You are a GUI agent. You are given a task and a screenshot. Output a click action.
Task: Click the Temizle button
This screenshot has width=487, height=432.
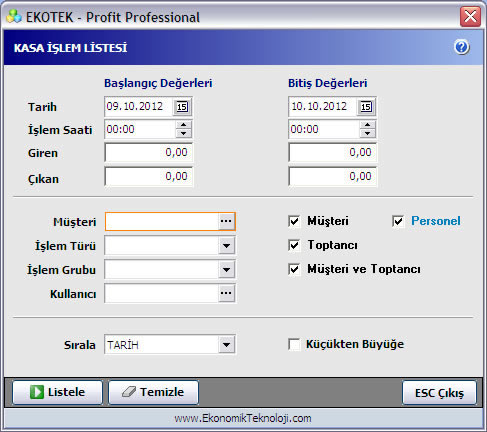point(153,392)
